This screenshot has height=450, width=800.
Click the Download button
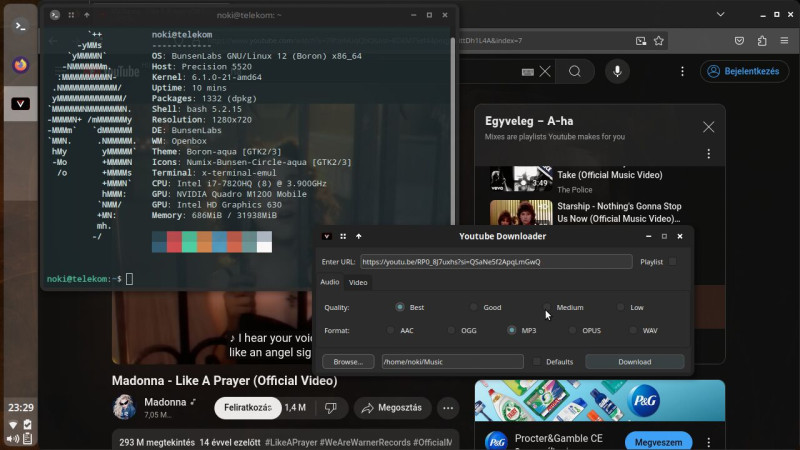pyautogui.click(x=635, y=362)
